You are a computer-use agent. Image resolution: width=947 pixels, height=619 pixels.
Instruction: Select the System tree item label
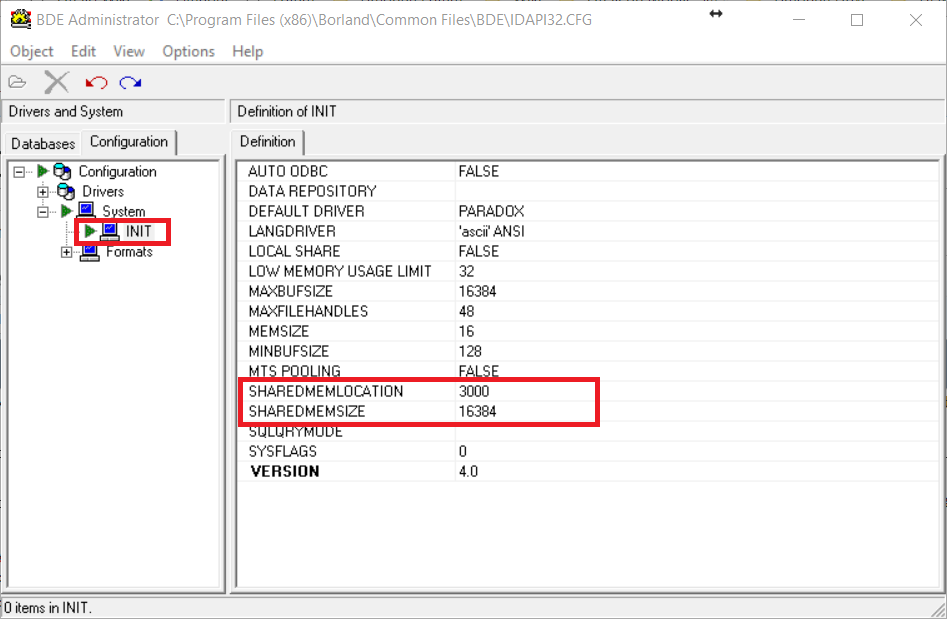point(124,211)
